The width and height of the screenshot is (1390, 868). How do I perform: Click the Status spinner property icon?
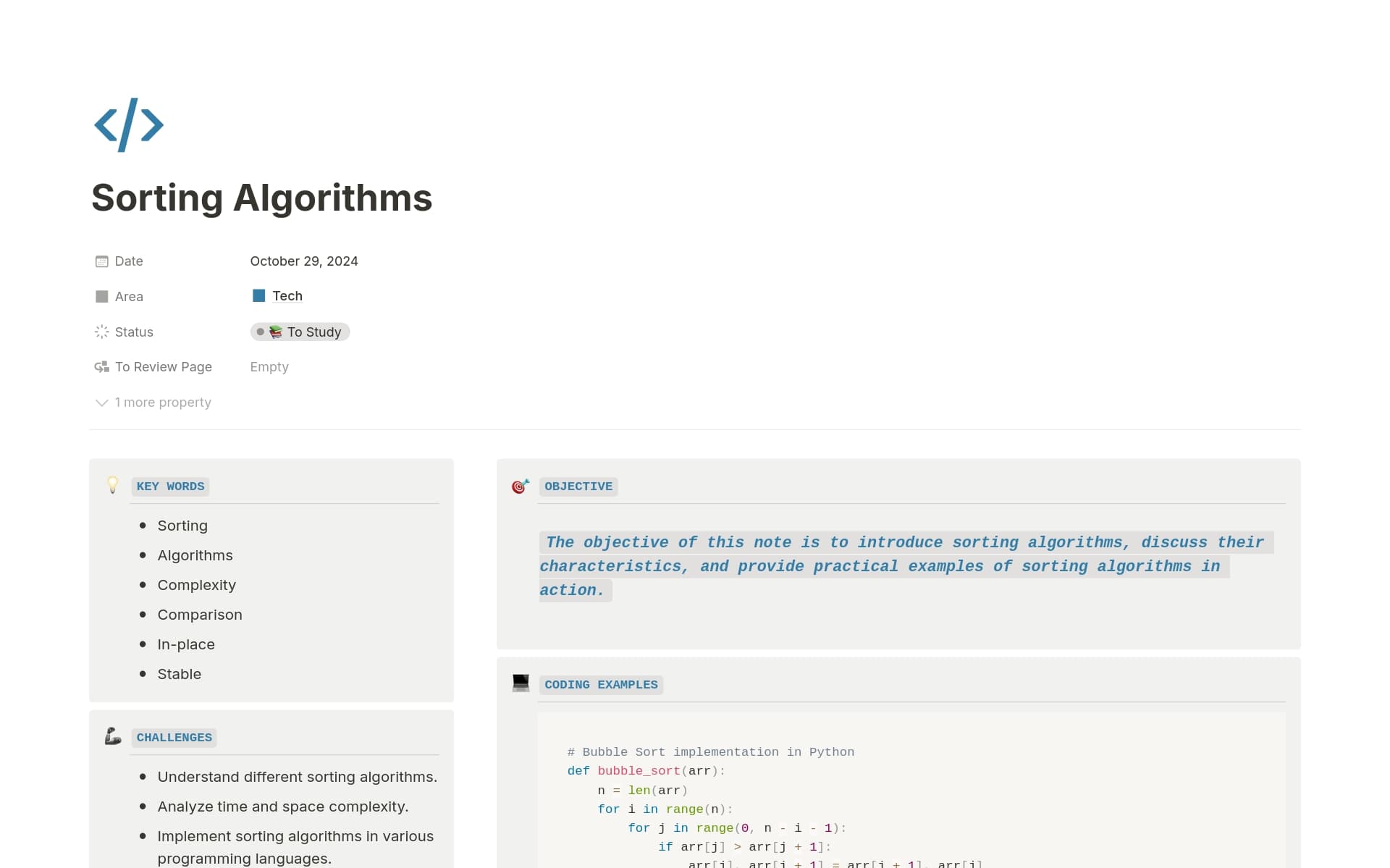(x=102, y=332)
